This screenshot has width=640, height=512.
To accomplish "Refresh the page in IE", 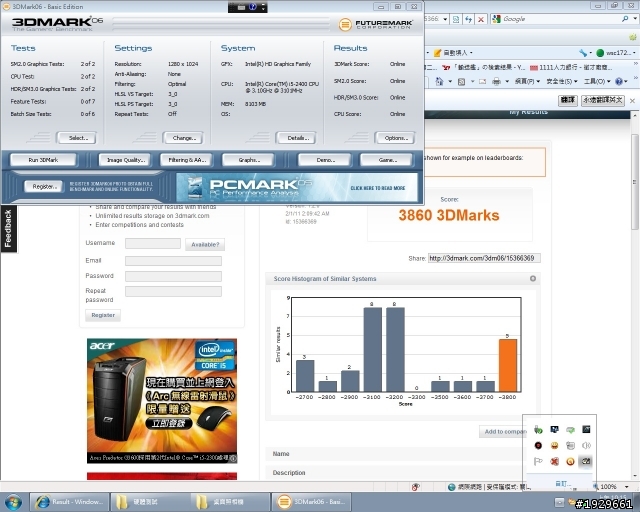I will click(469, 19).
